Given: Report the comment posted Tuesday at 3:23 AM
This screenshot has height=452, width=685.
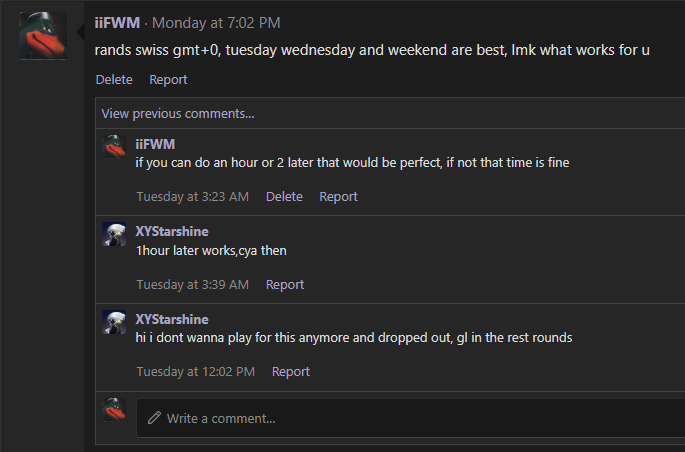Looking at the screenshot, I should (338, 197).
